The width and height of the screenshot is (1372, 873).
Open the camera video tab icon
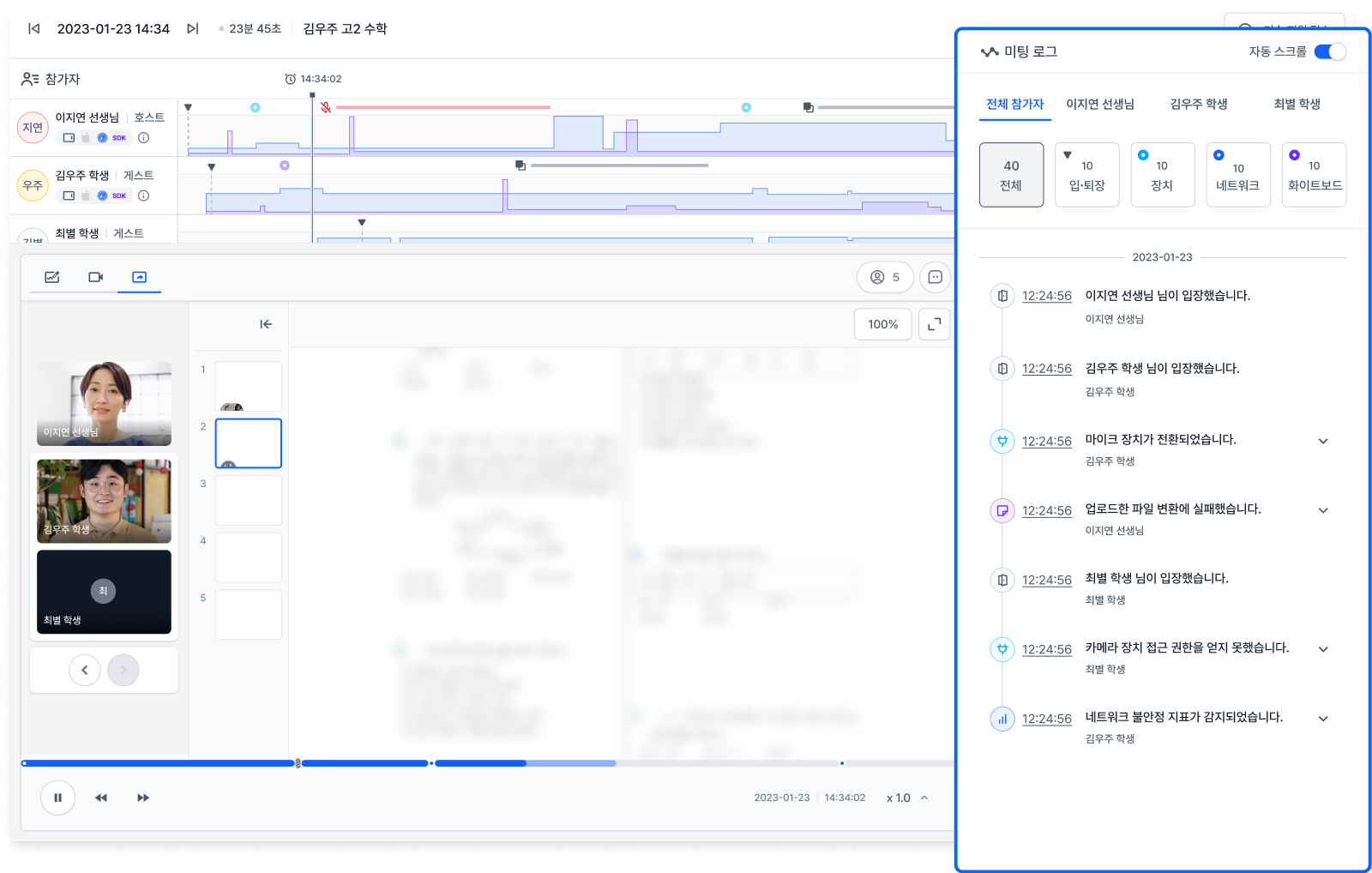[x=96, y=277]
